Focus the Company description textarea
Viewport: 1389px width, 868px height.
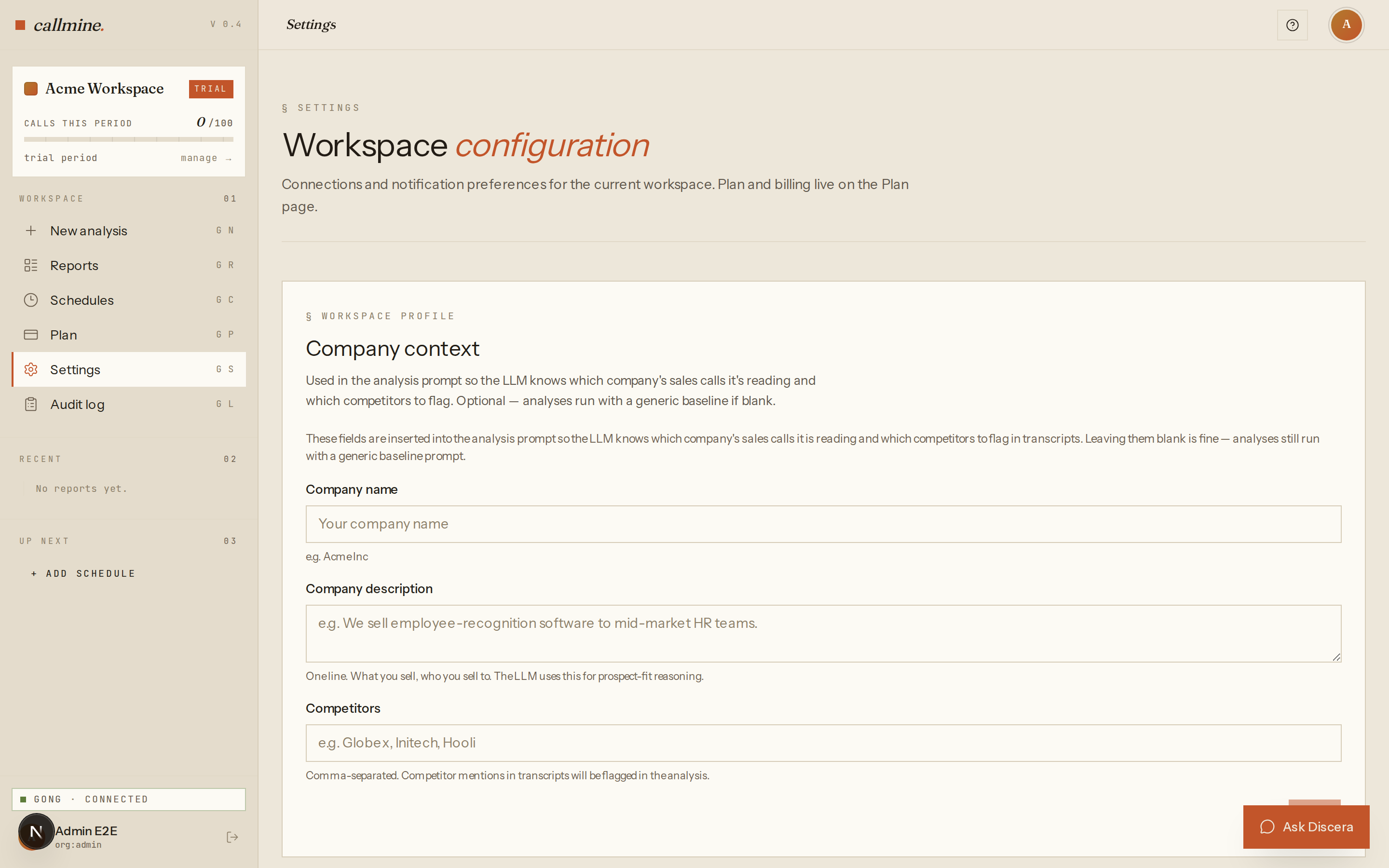pyautogui.click(x=823, y=633)
